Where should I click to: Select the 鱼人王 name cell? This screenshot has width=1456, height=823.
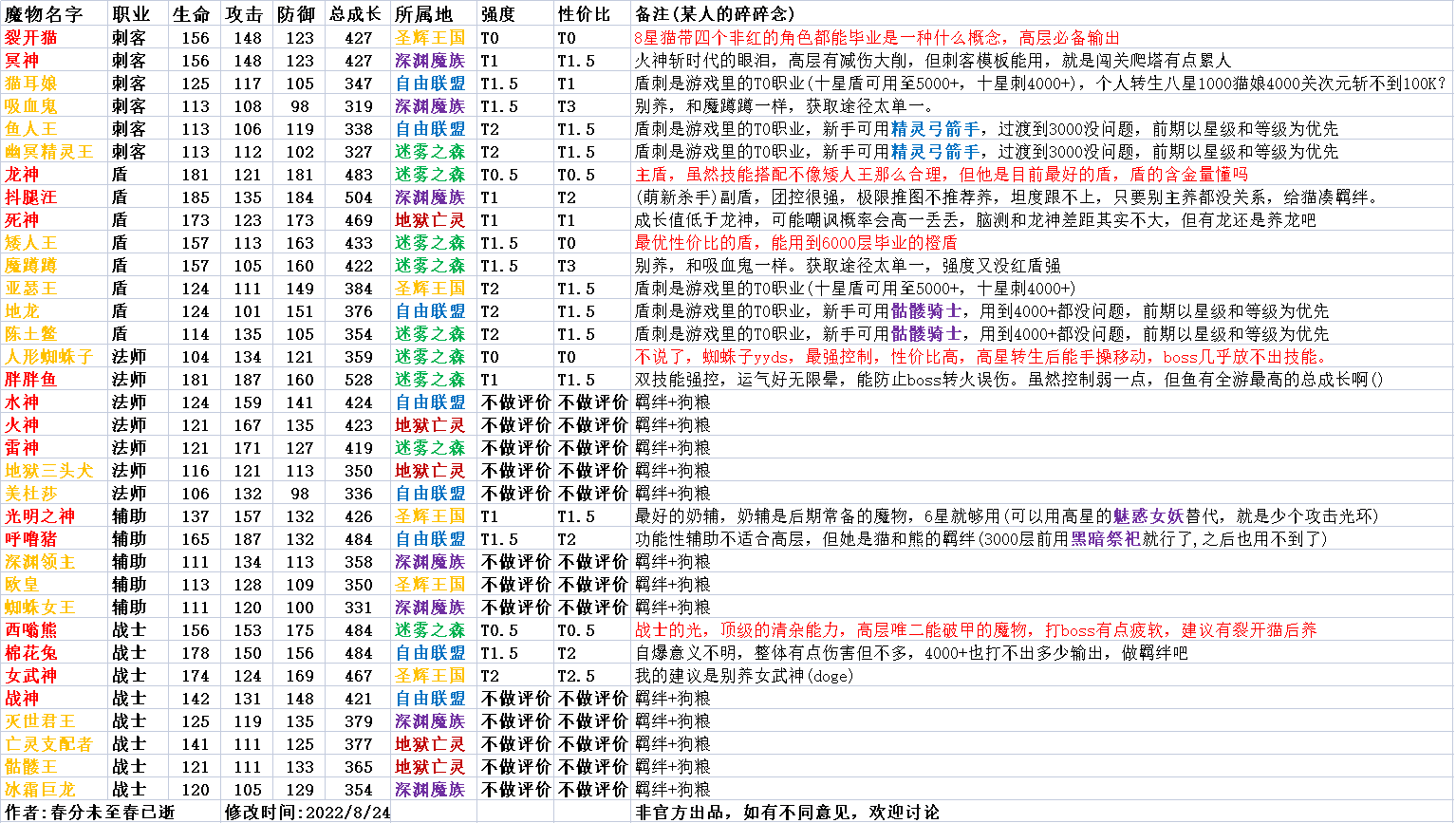click(31, 129)
